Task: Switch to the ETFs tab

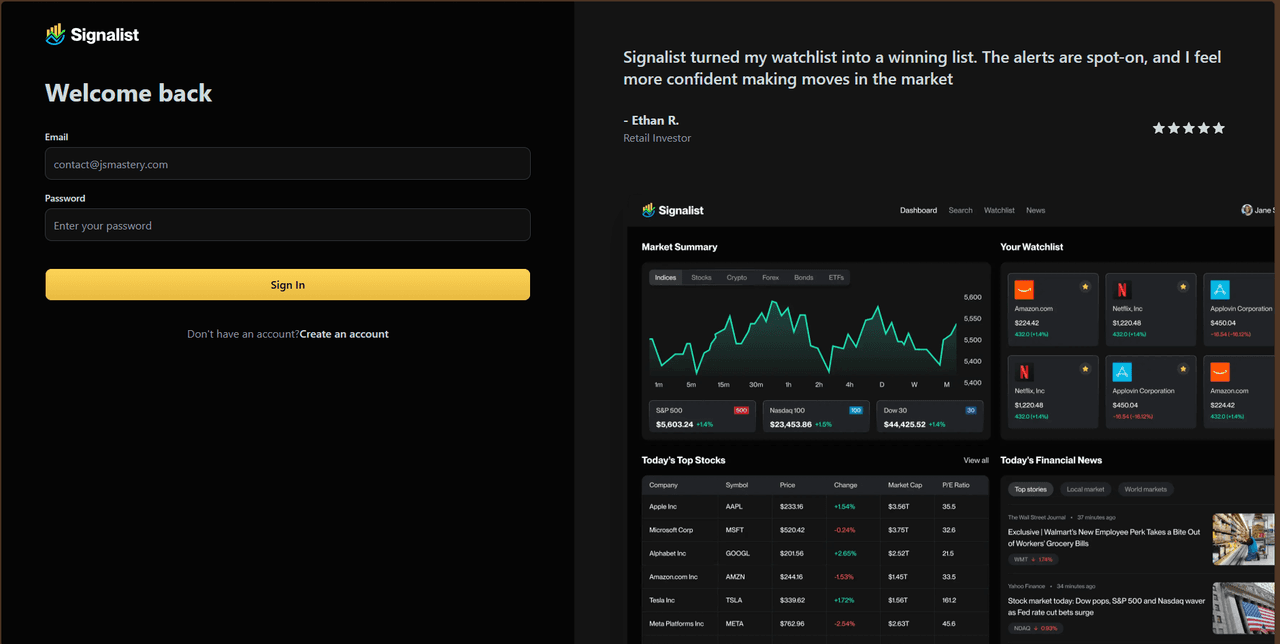Action: (836, 277)
